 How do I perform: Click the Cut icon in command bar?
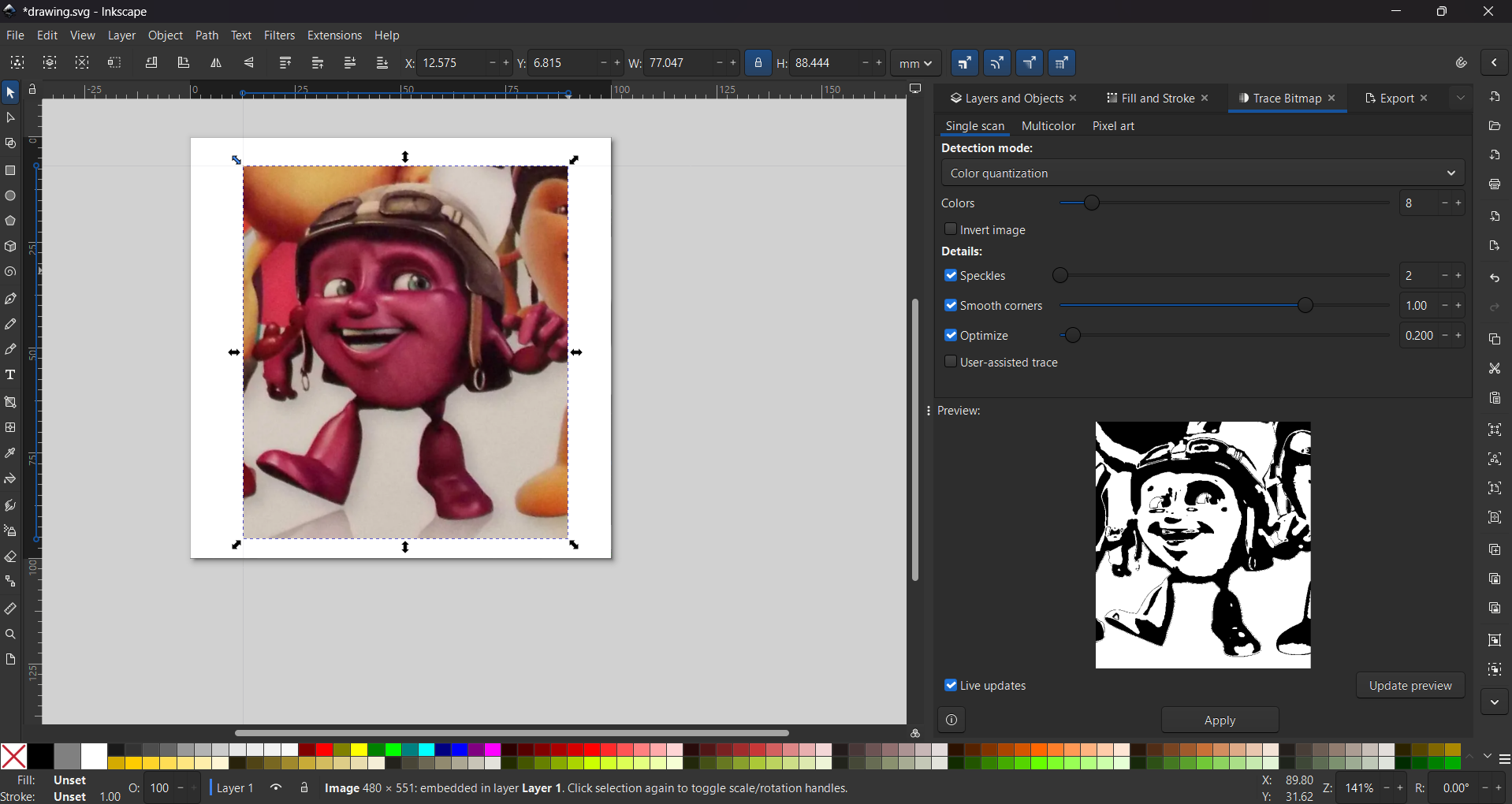click(x=1495, y=368)
